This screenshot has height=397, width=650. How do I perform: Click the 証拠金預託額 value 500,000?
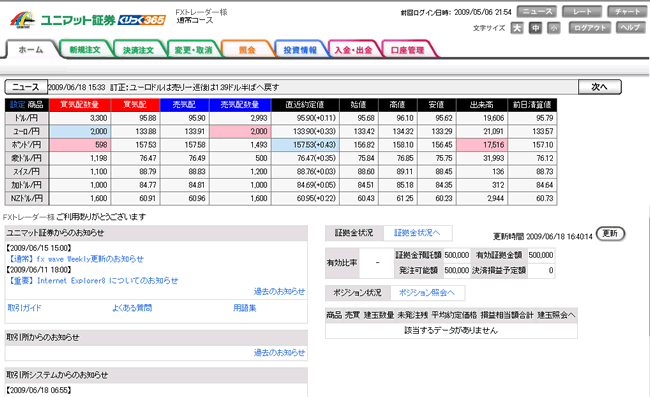456,255
